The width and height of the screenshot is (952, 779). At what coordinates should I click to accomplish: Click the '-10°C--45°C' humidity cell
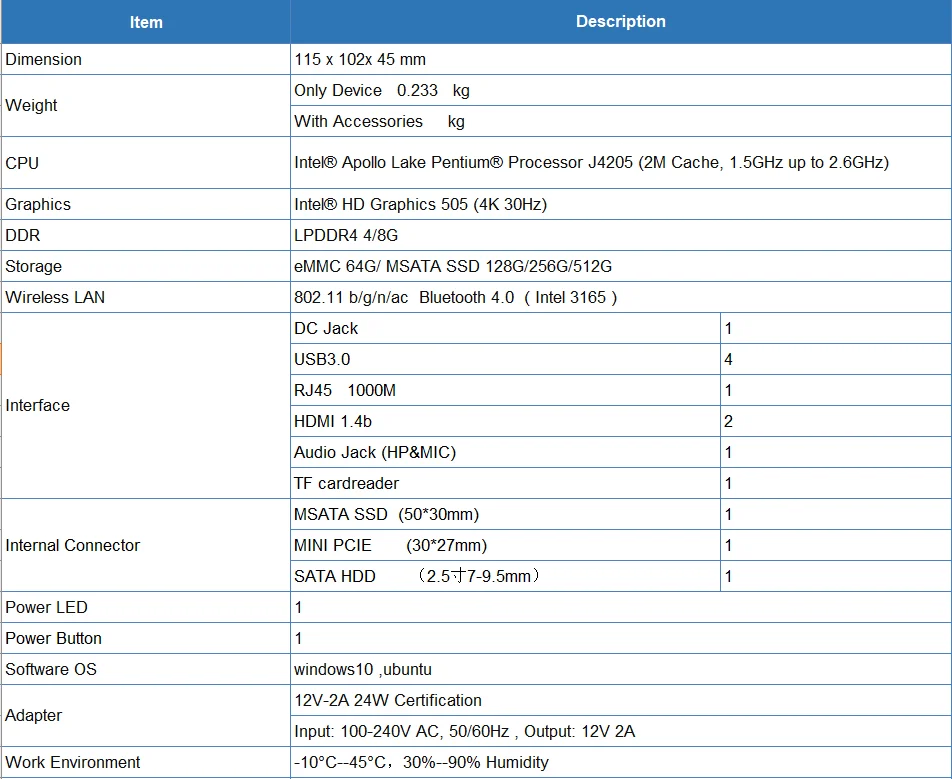(x=620, y=762)
